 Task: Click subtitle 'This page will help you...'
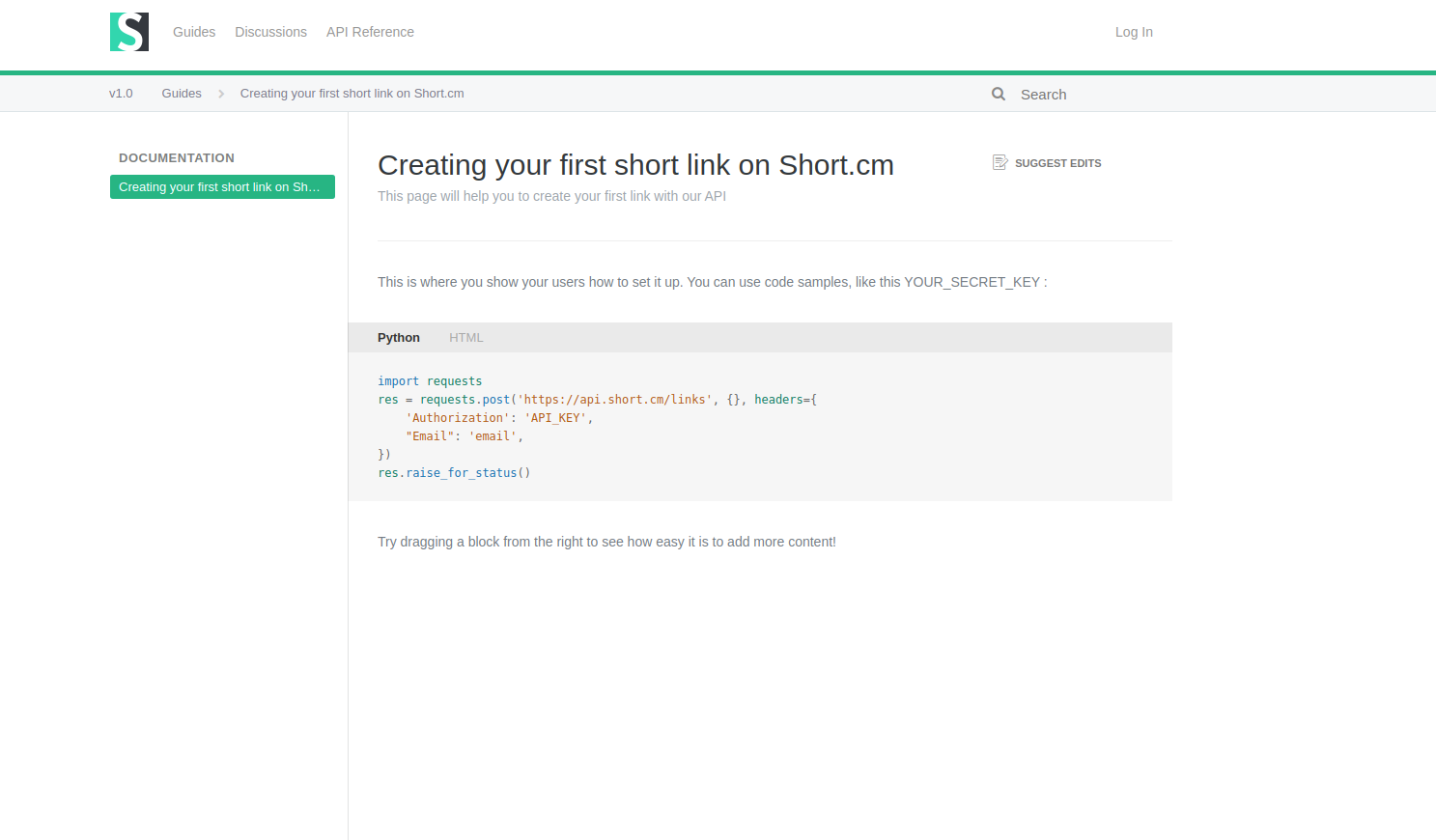coord(551,196)
